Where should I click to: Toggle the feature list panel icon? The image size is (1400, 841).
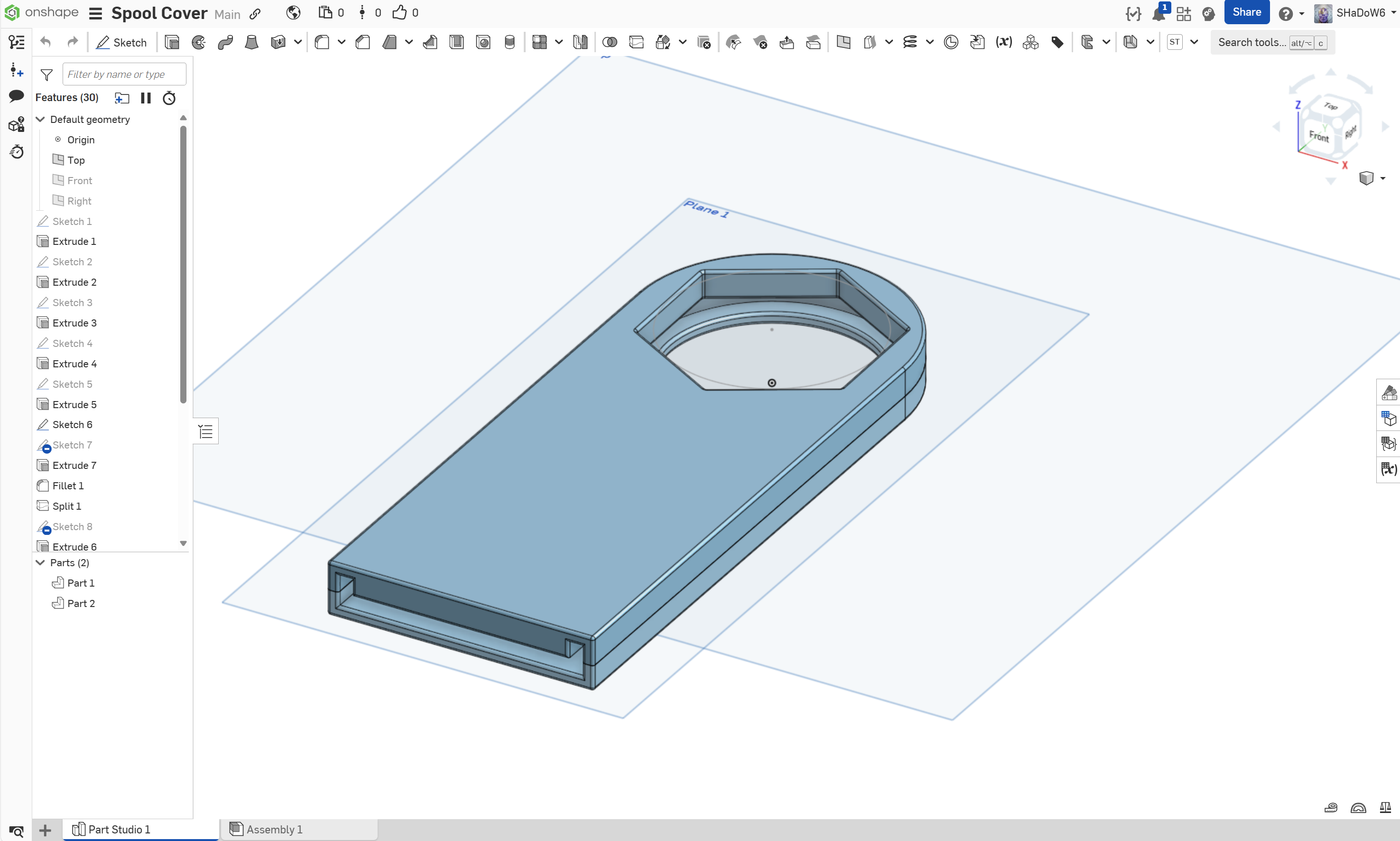(17, 42)
